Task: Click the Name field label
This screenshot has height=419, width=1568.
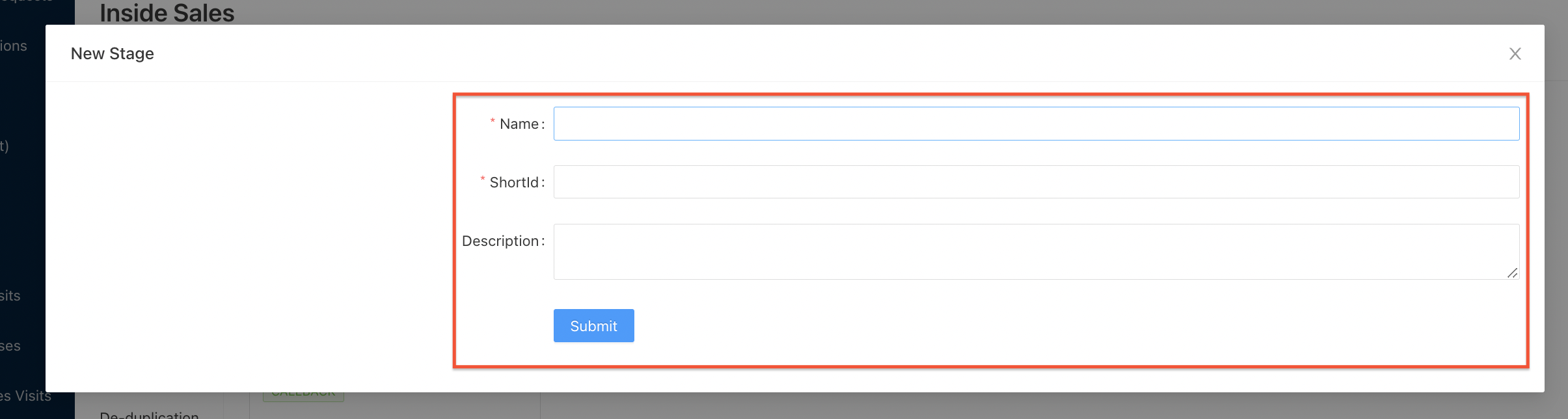Action: coord(519,124)
